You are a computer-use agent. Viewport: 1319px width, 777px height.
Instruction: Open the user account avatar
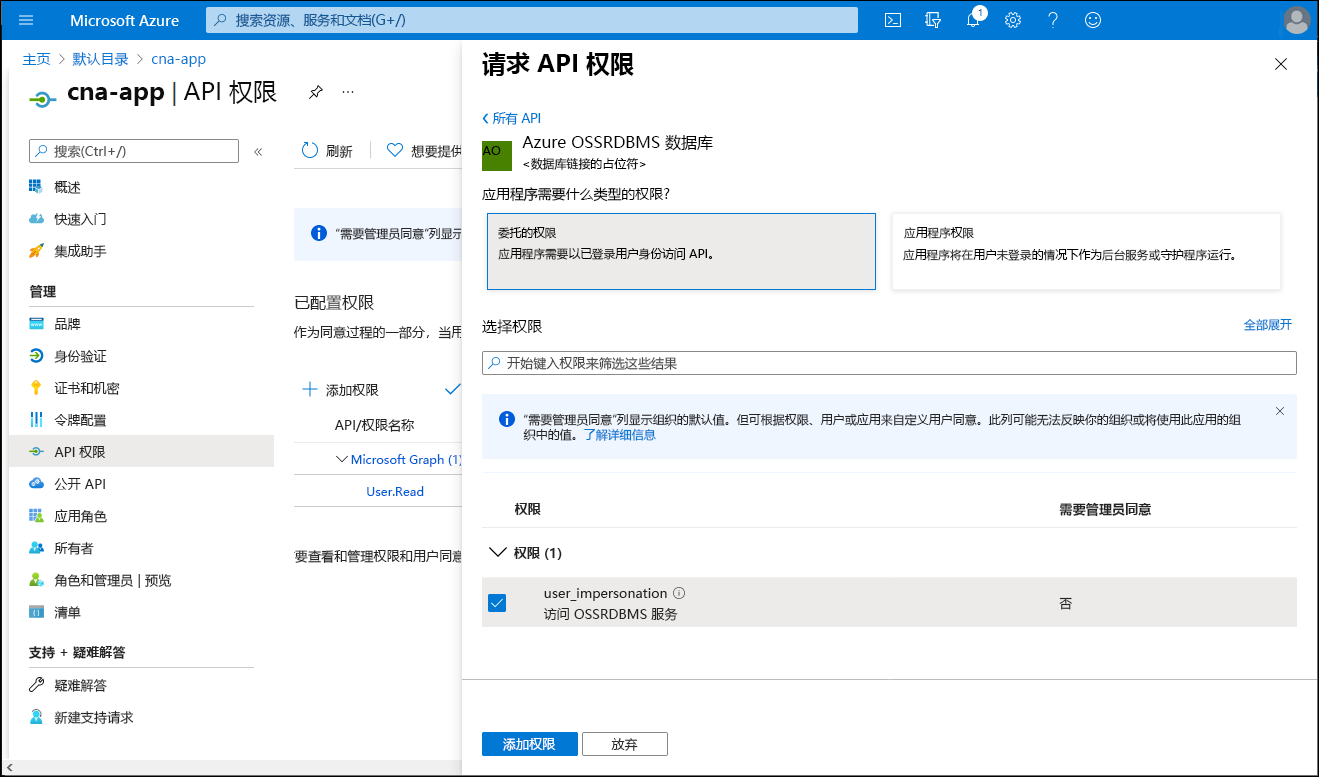pos(1296,20)
